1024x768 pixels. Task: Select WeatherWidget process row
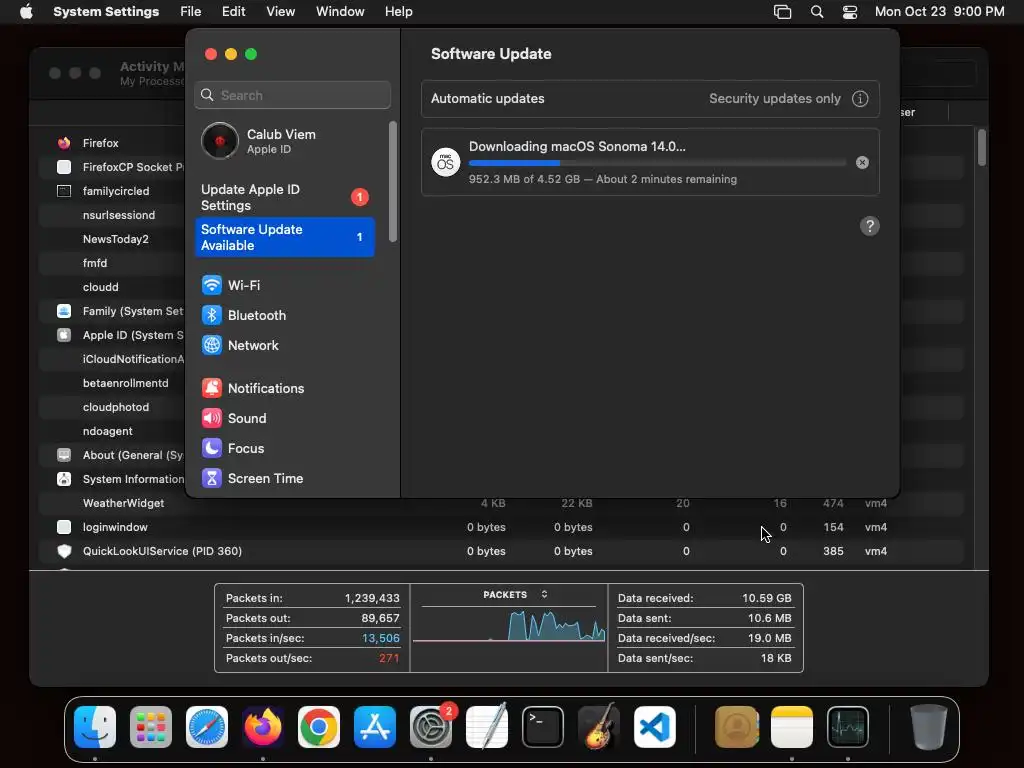pos(502,504)
